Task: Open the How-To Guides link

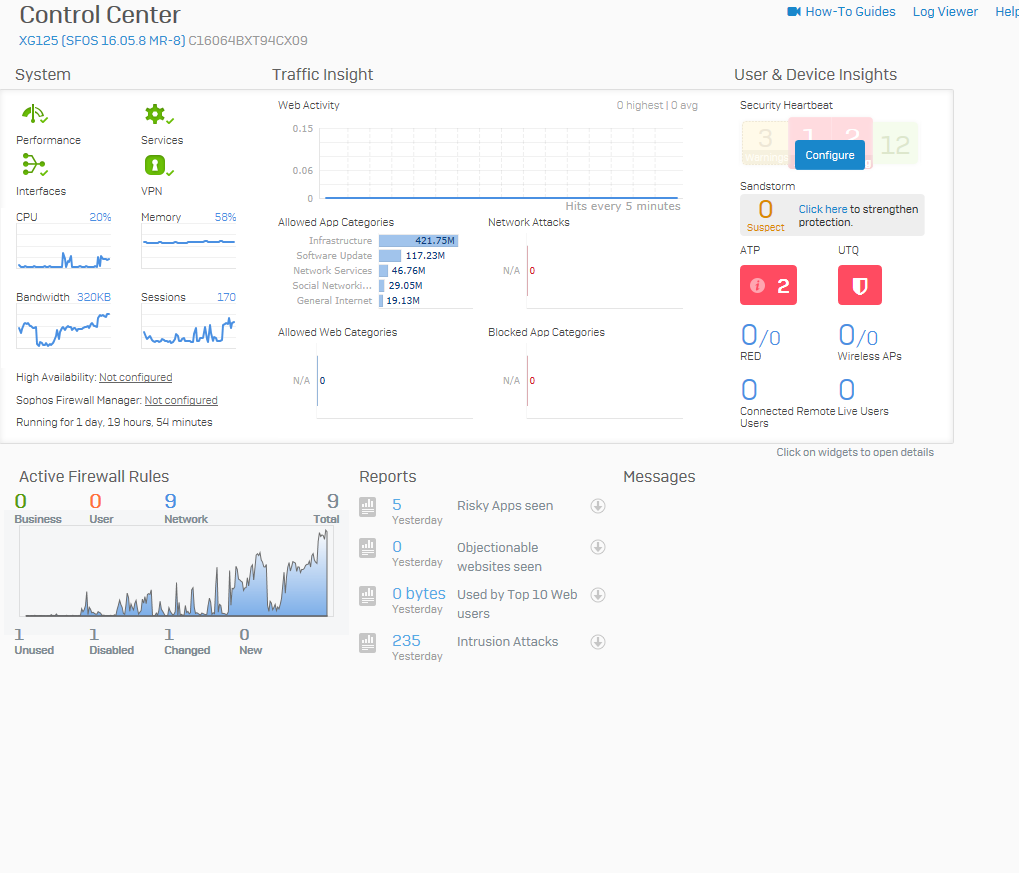Action: coord(850,12)
